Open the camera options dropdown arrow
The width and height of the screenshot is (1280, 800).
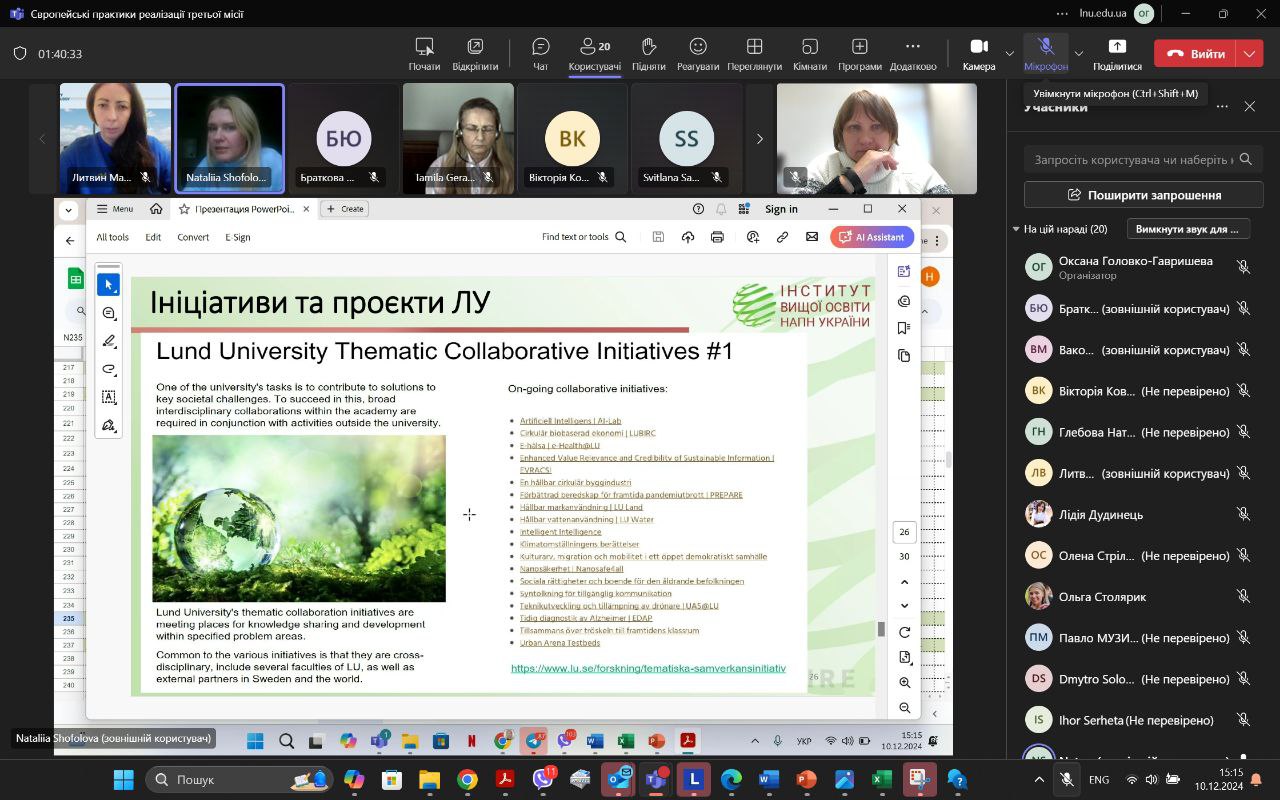[1009, 53]
